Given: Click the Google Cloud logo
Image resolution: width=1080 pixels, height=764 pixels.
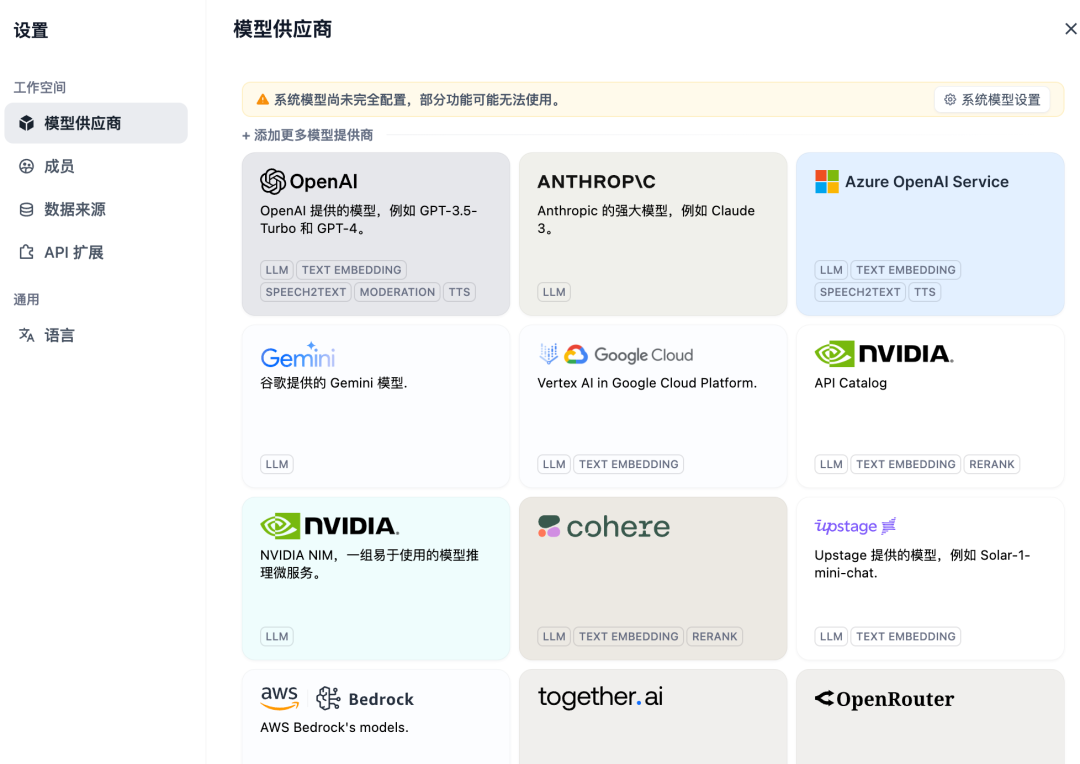Looking at the screenshot, I should [x=629, y=355].
